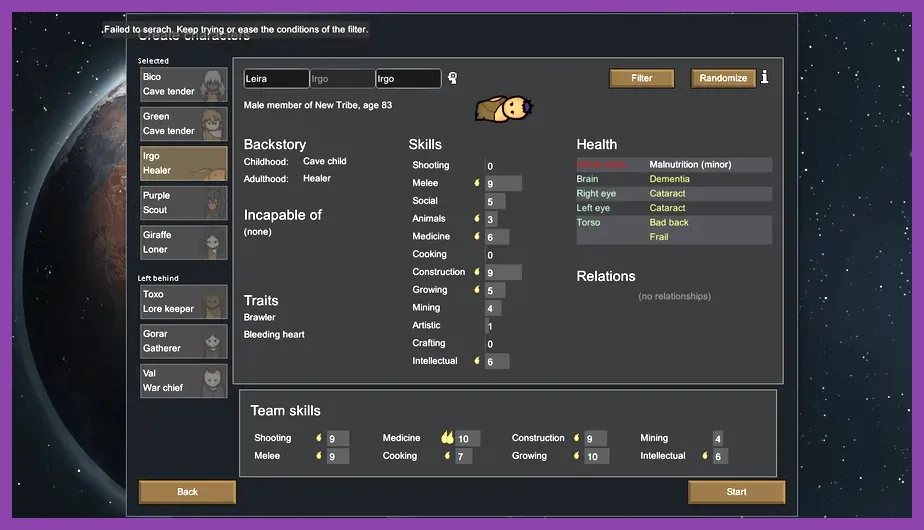
Task: Start the game
Action: [737, 492]
